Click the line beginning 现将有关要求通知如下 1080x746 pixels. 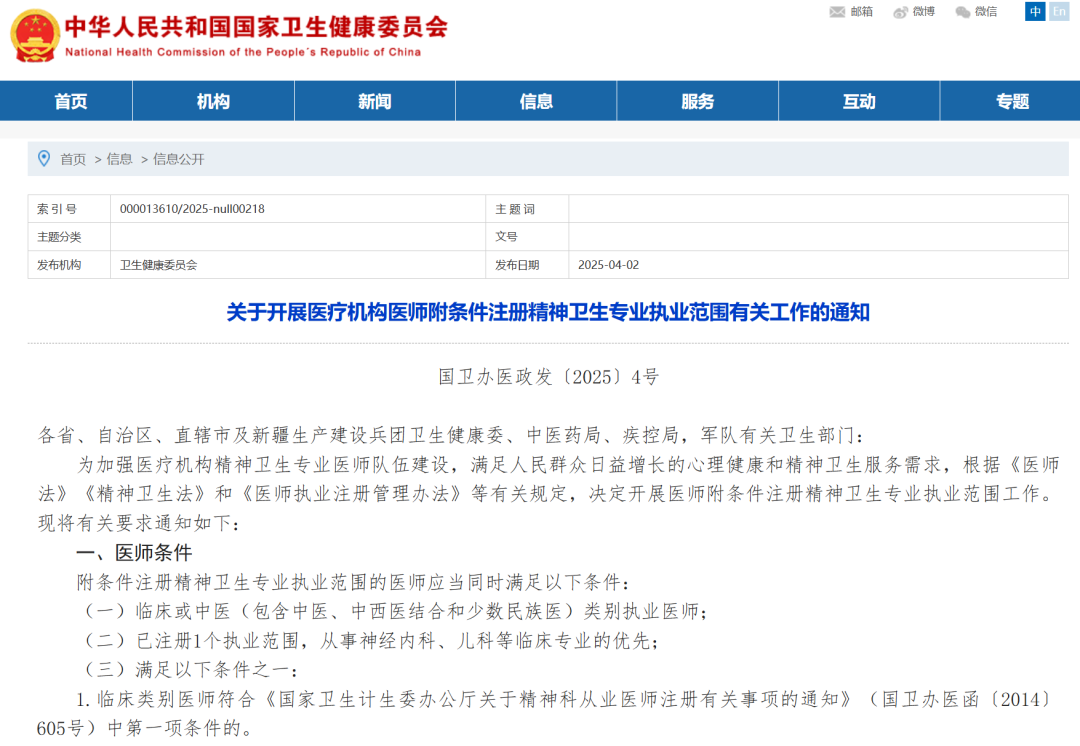pyautogui.click(x=139, y=524)
